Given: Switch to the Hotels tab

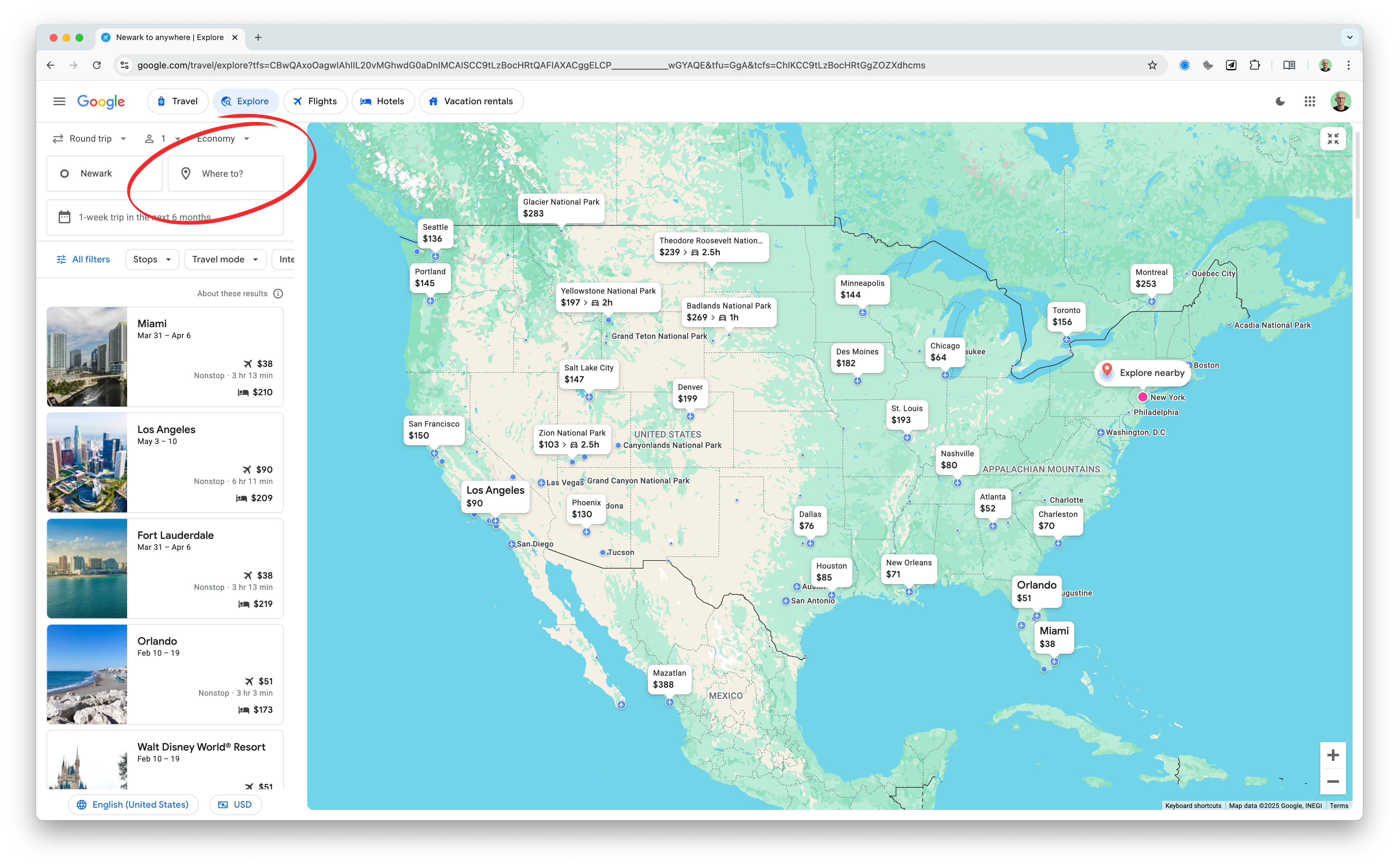Looking at the screenshot, I should point(382,102).
